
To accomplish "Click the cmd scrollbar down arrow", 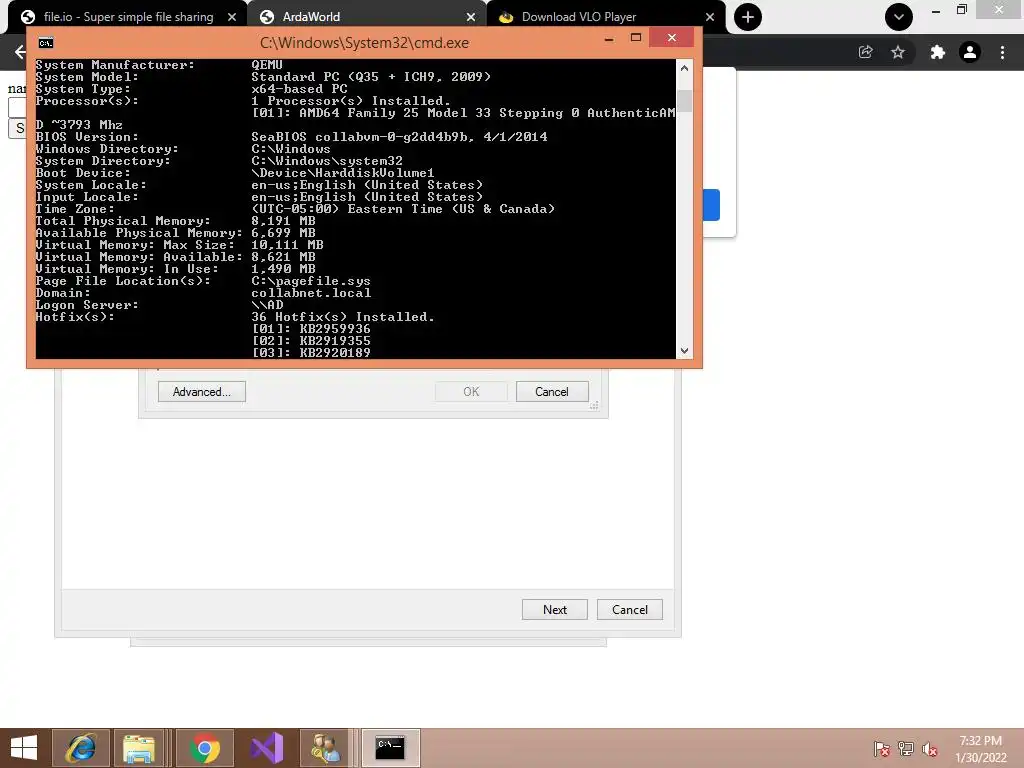I will click(684, 351).
